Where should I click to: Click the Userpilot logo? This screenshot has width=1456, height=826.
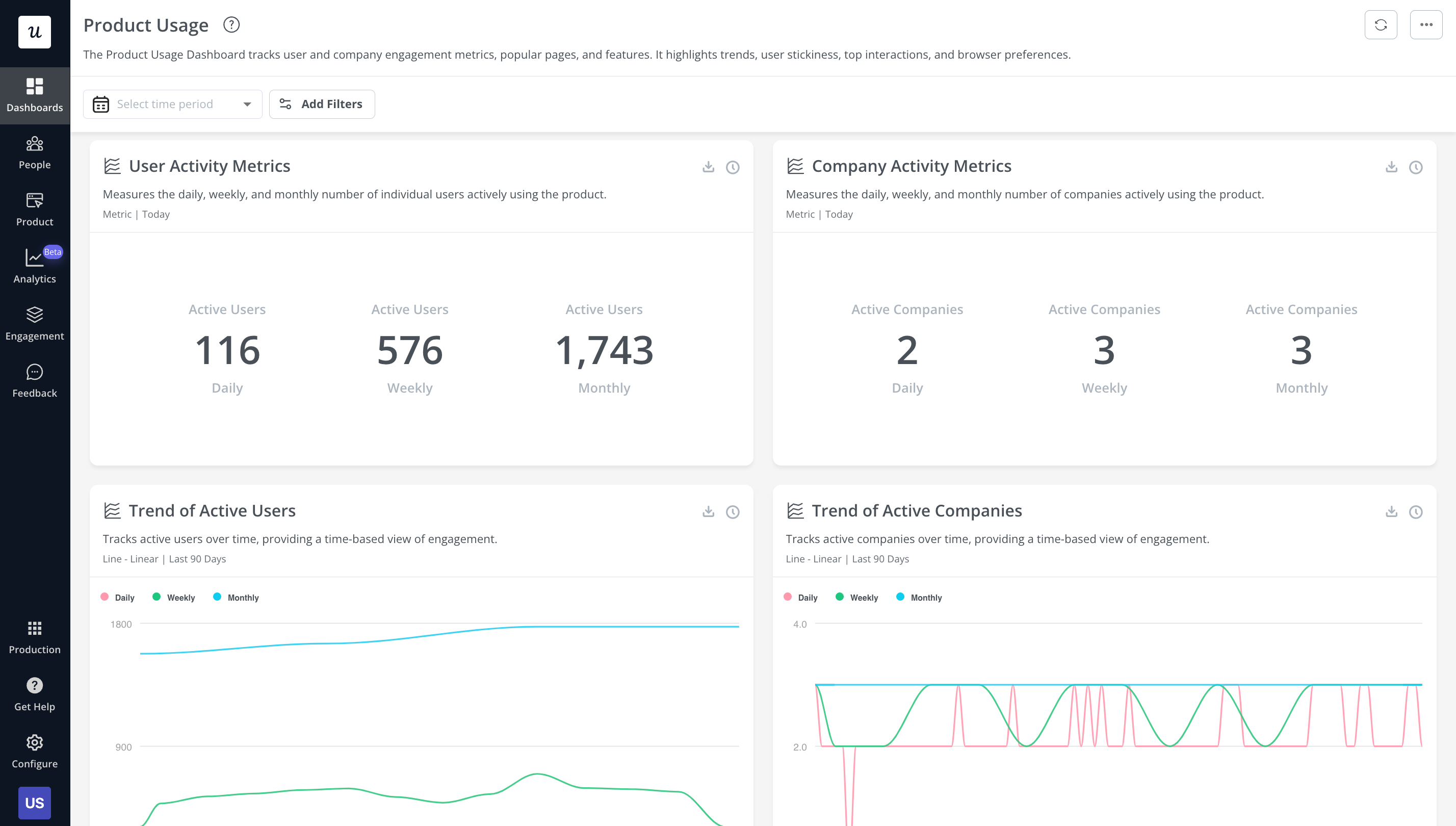click(35, 32)
